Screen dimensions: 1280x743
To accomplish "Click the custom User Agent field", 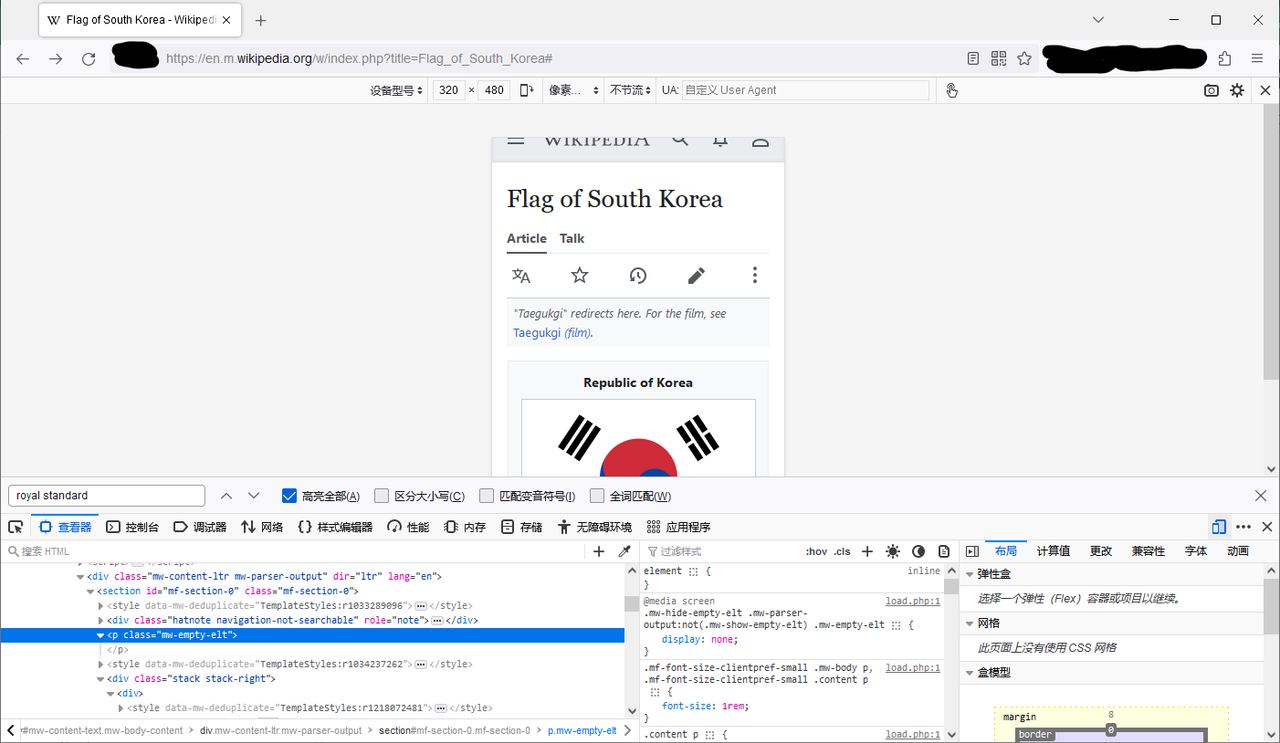I will 805,90.
